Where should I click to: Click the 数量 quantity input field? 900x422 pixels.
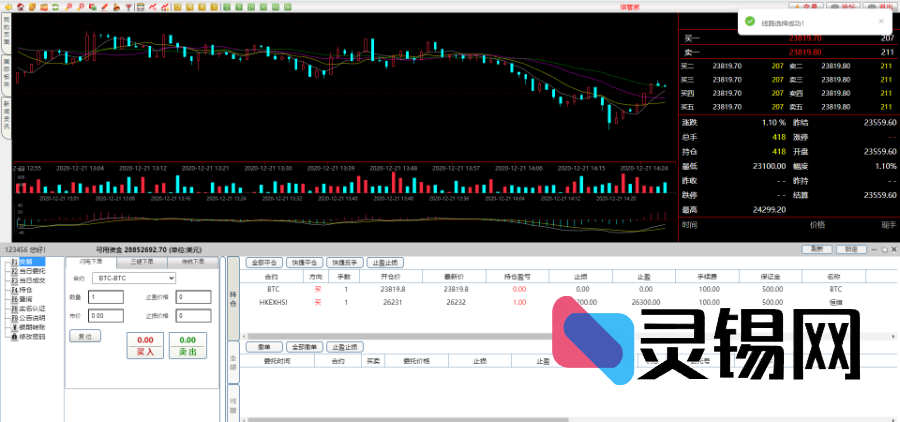(106, 297)
